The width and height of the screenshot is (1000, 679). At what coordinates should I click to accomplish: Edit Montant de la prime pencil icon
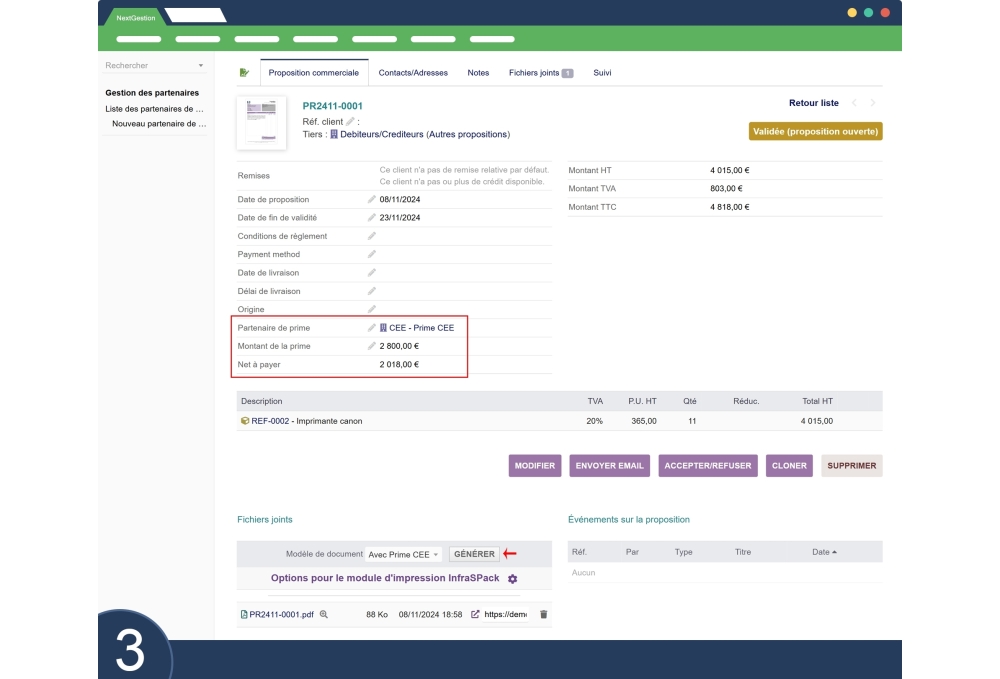[x=372, y=346]
